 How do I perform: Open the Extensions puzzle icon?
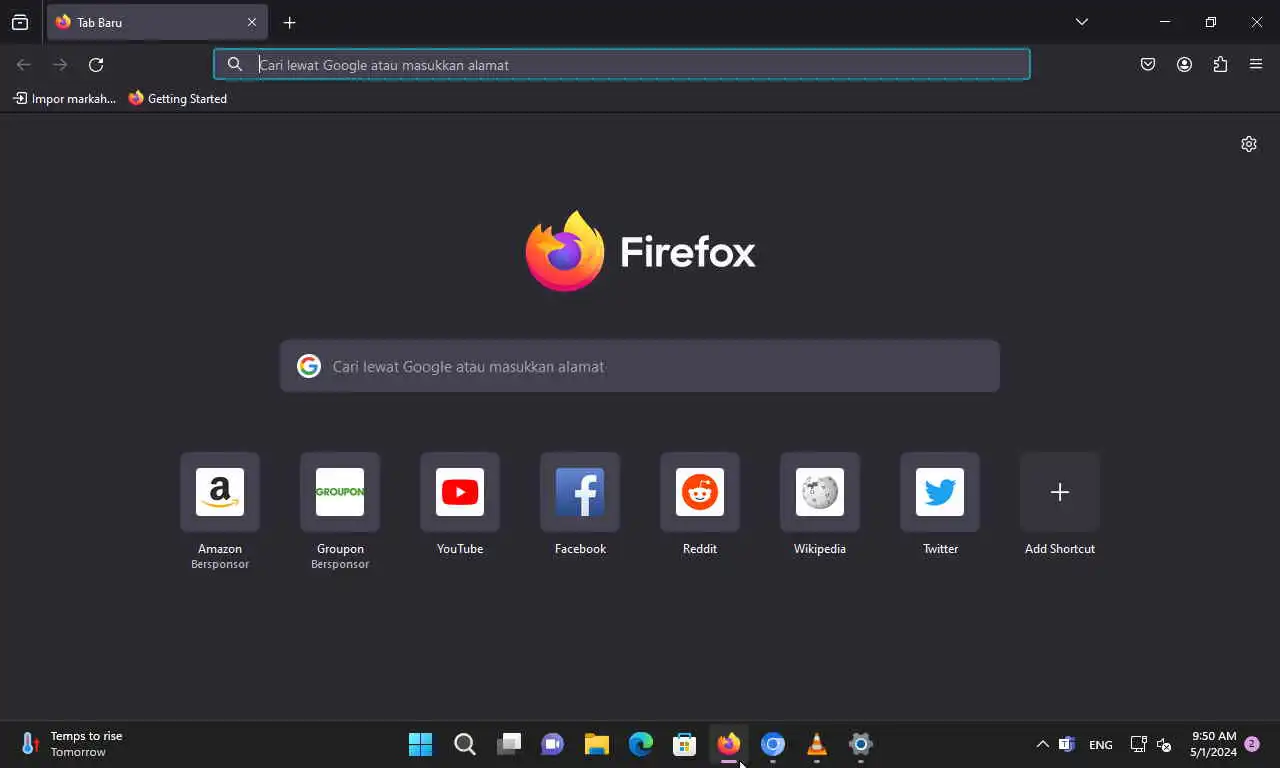click(x=1220, y=65)
